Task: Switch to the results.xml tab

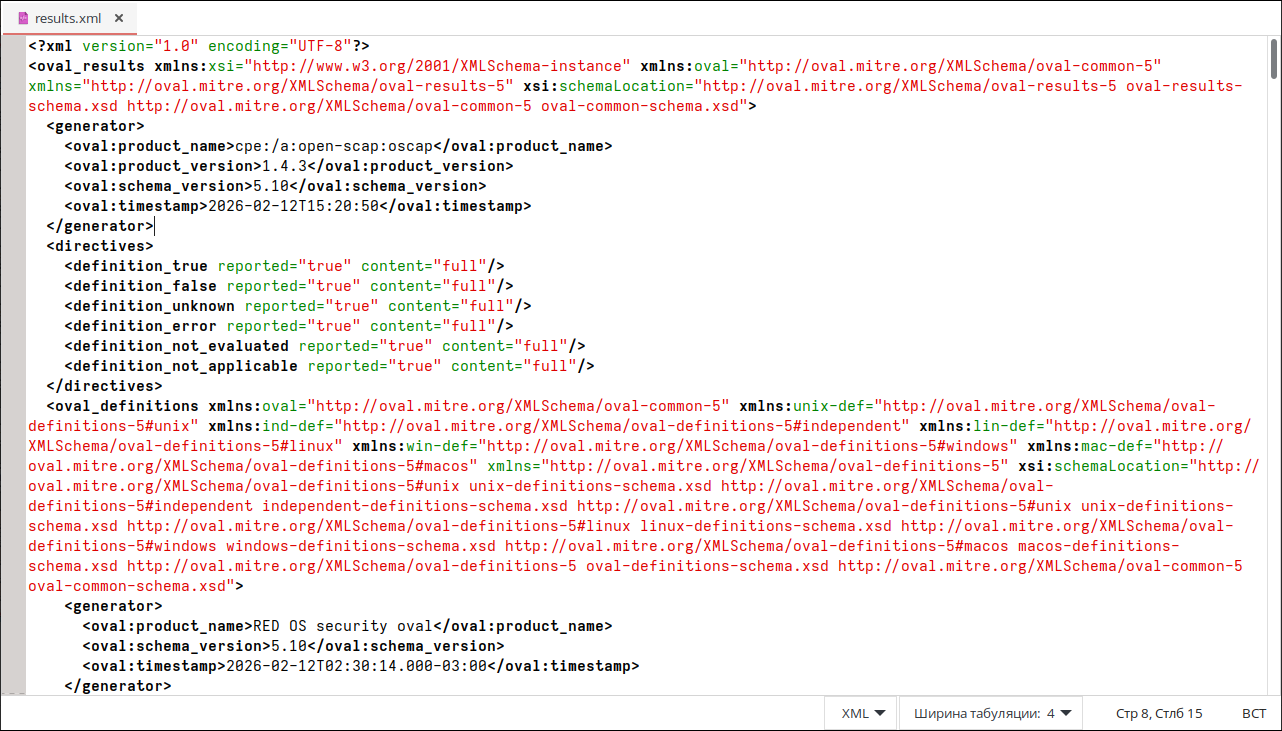Action: [x=68, y=18]
